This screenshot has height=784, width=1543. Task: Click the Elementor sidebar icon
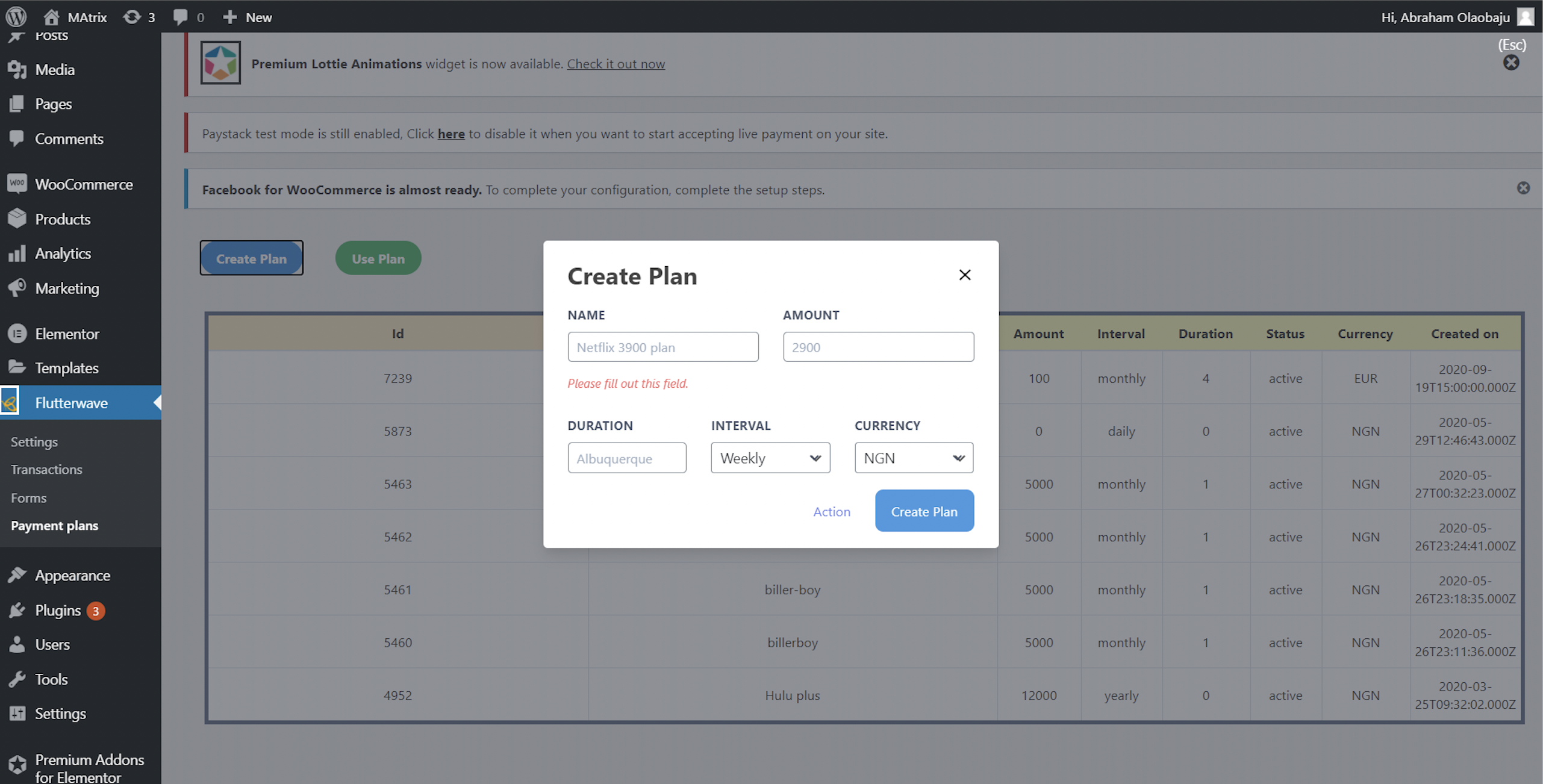tap(17, 333)
